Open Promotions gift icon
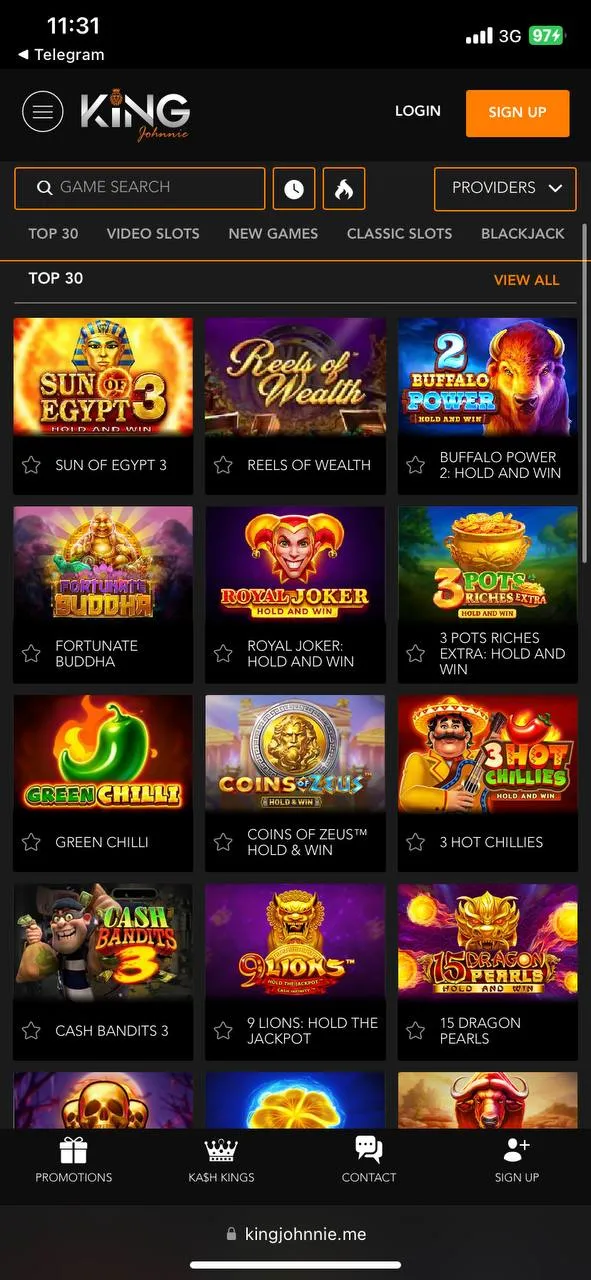The image size is (591, 1280). (x=74, y=1151)
